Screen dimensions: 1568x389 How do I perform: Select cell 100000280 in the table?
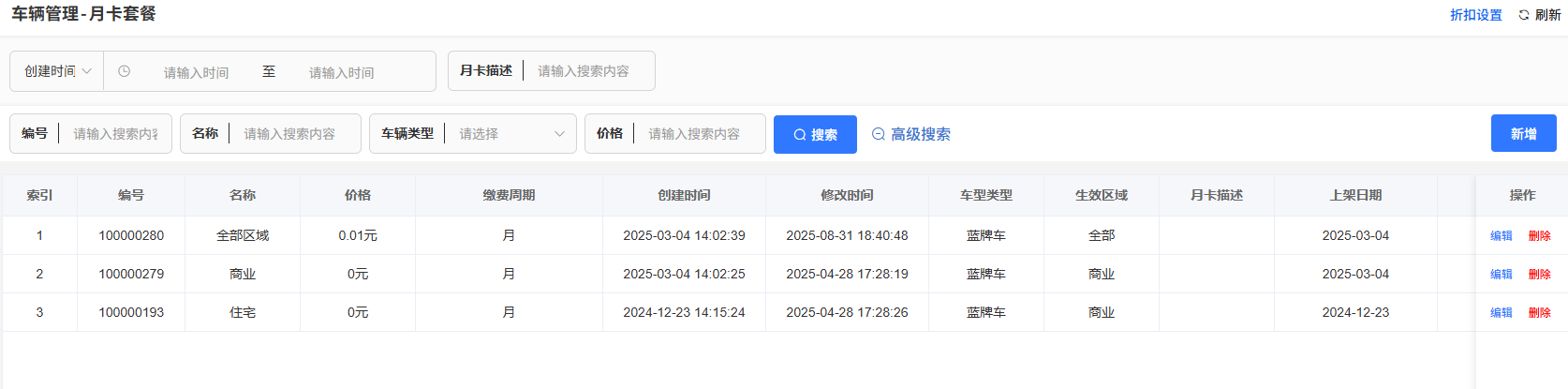click(131, 235)
